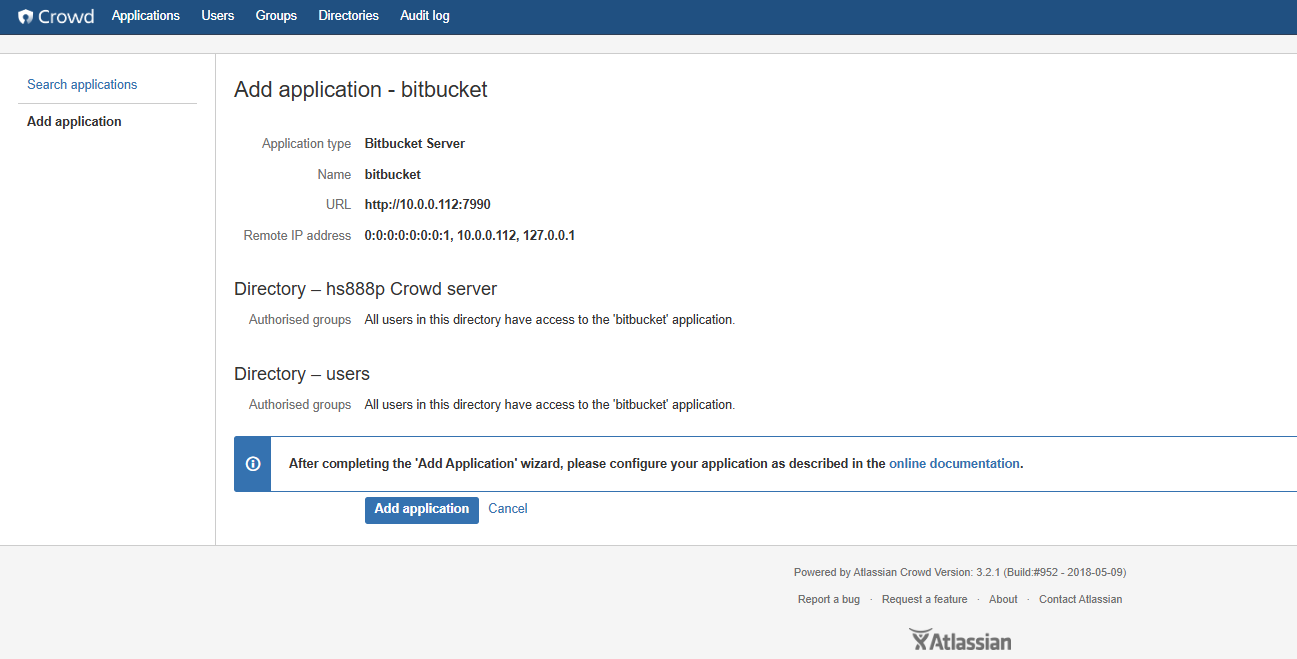Open the Audit log page
This screenshot has height=659, width=1297.
click(425, 16)
